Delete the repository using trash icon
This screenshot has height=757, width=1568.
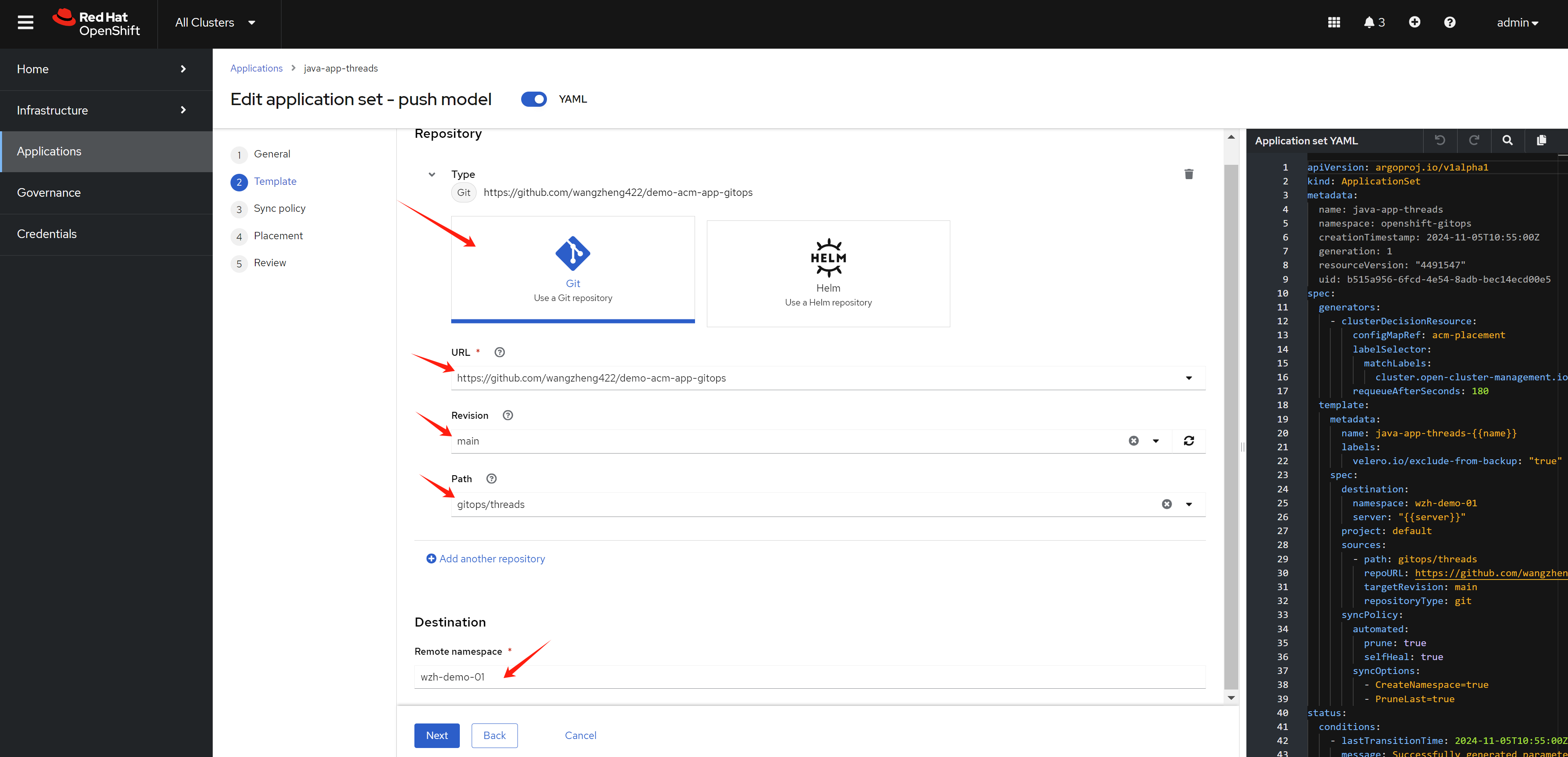[1189, 174]
